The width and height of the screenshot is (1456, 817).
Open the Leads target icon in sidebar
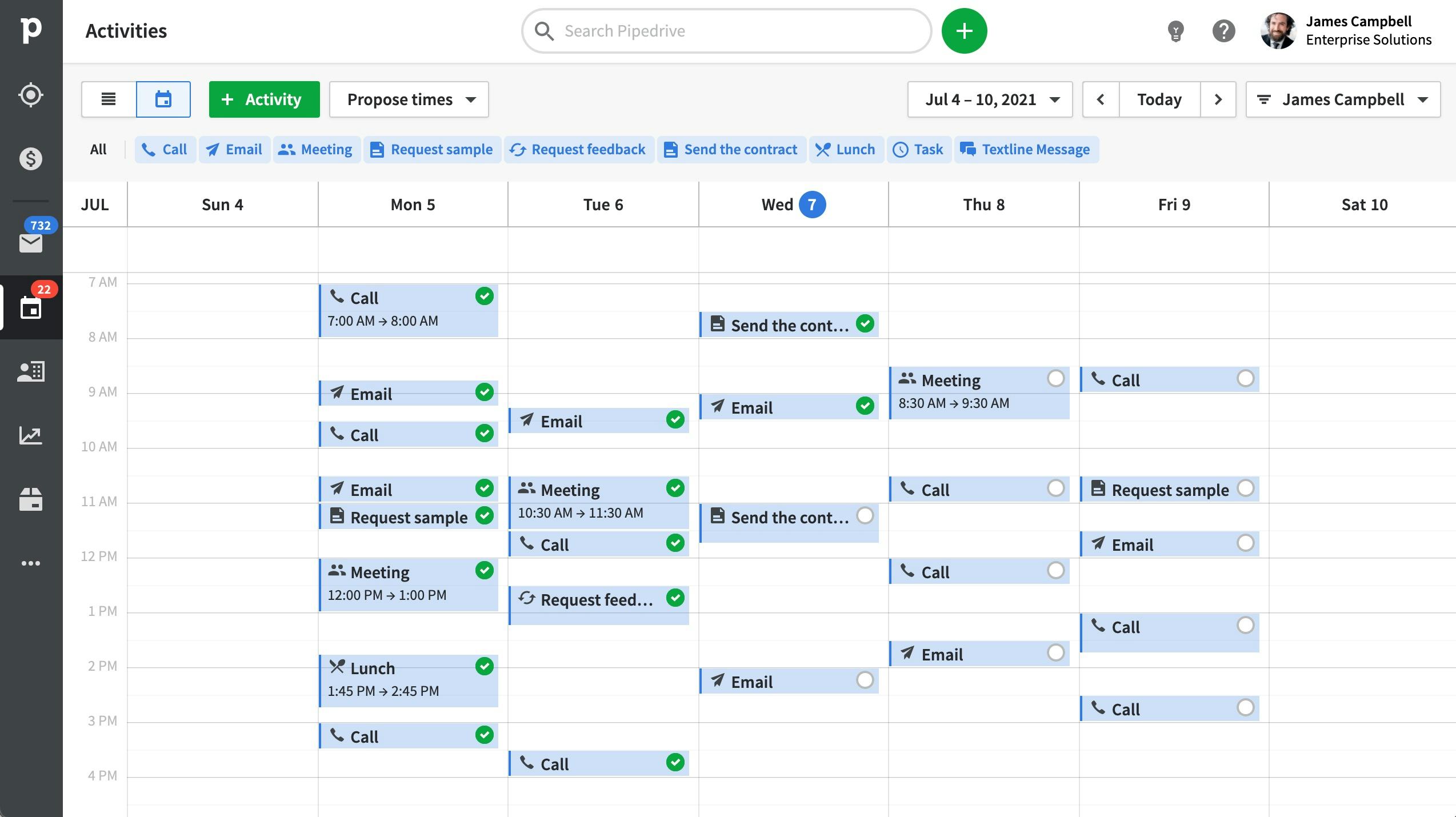pyautogui.click(x=31, y=95)
